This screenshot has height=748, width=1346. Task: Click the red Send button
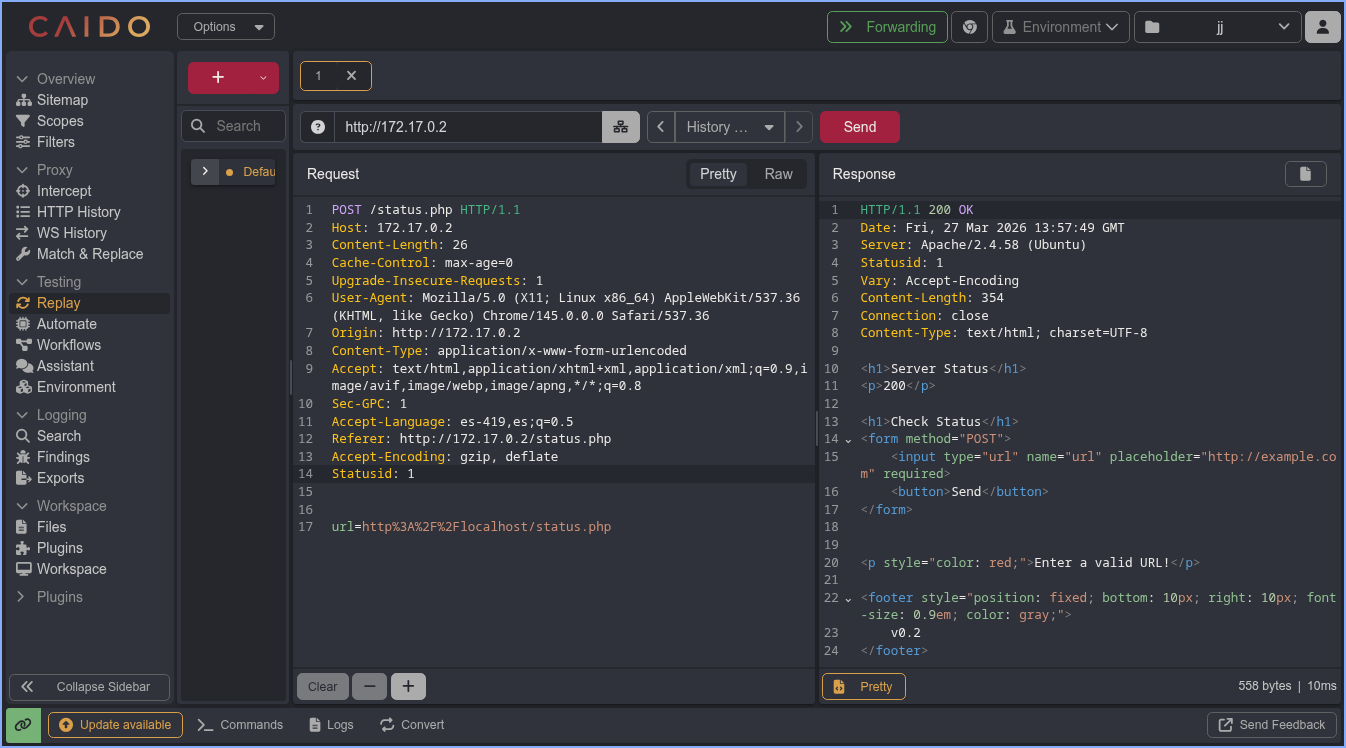[859, 127]
